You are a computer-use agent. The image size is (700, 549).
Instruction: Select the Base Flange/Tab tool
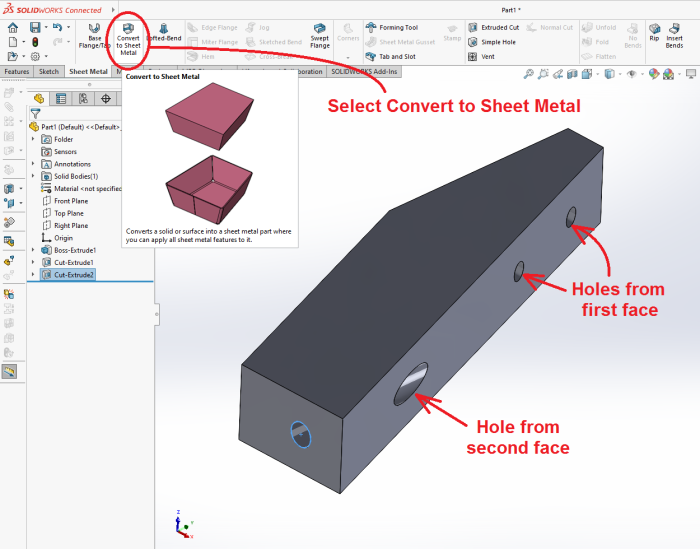pos(94,37)
